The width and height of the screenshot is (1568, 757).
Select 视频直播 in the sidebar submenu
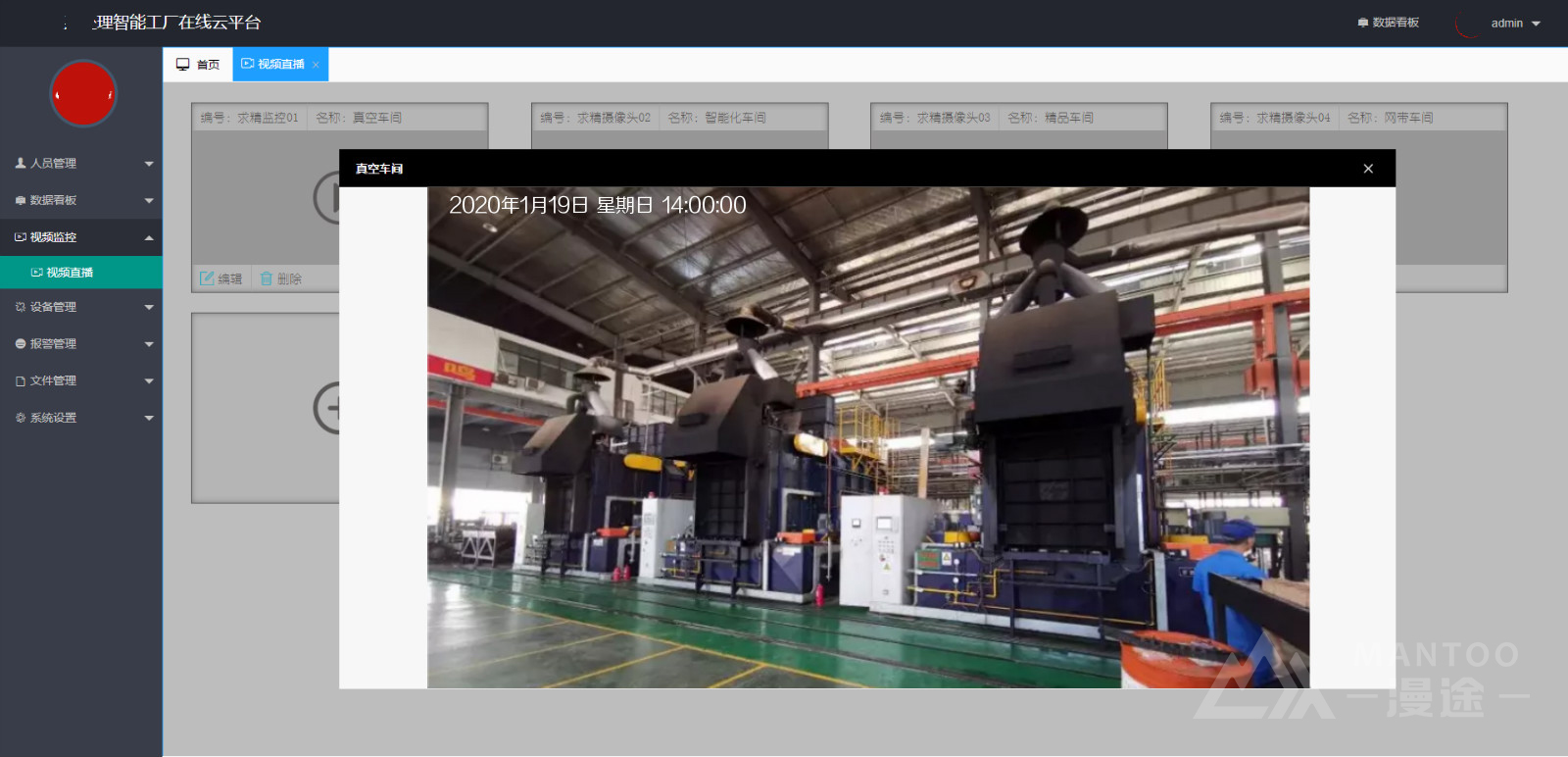click(x=70, y=273)
